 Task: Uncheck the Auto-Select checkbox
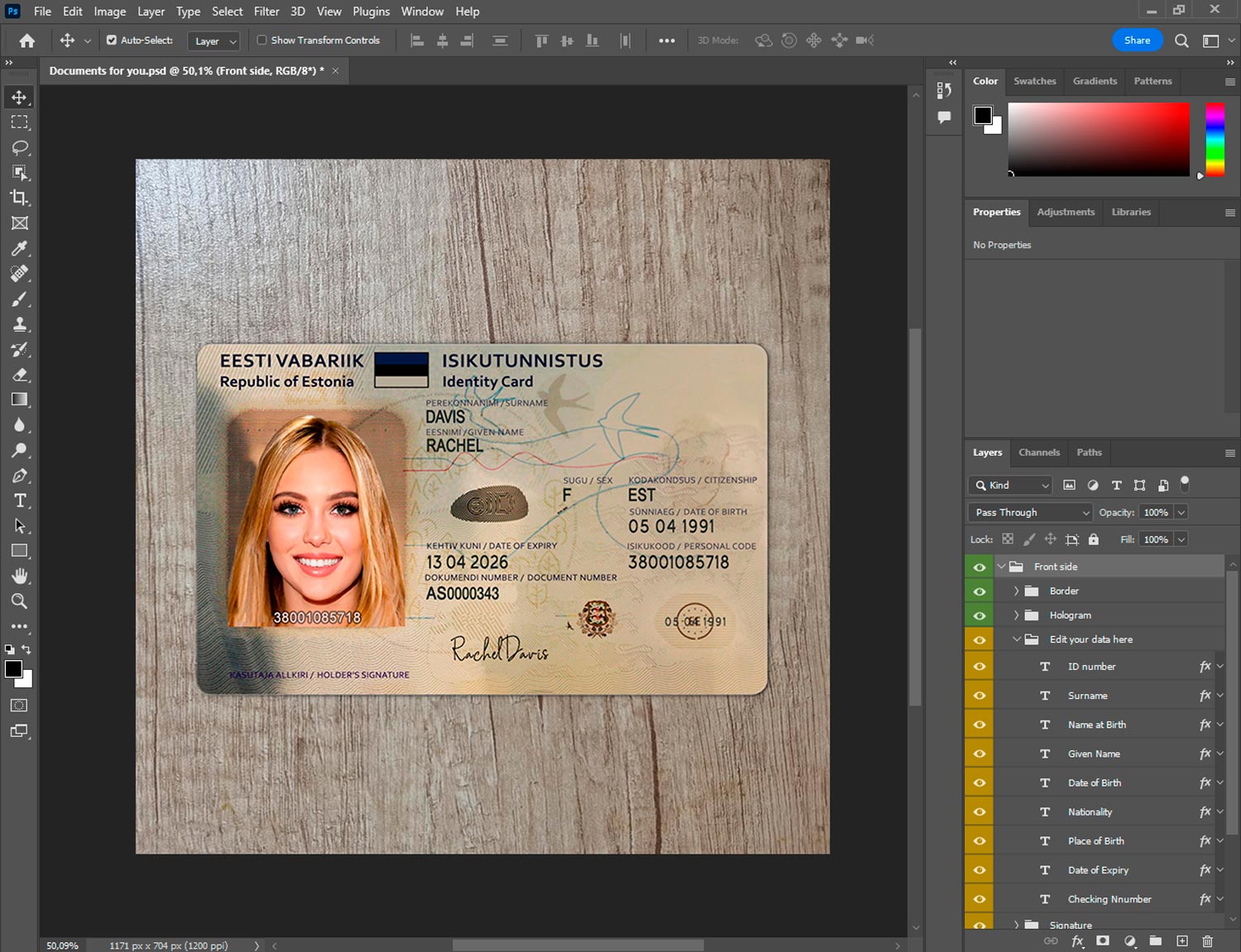click(112, 40)
